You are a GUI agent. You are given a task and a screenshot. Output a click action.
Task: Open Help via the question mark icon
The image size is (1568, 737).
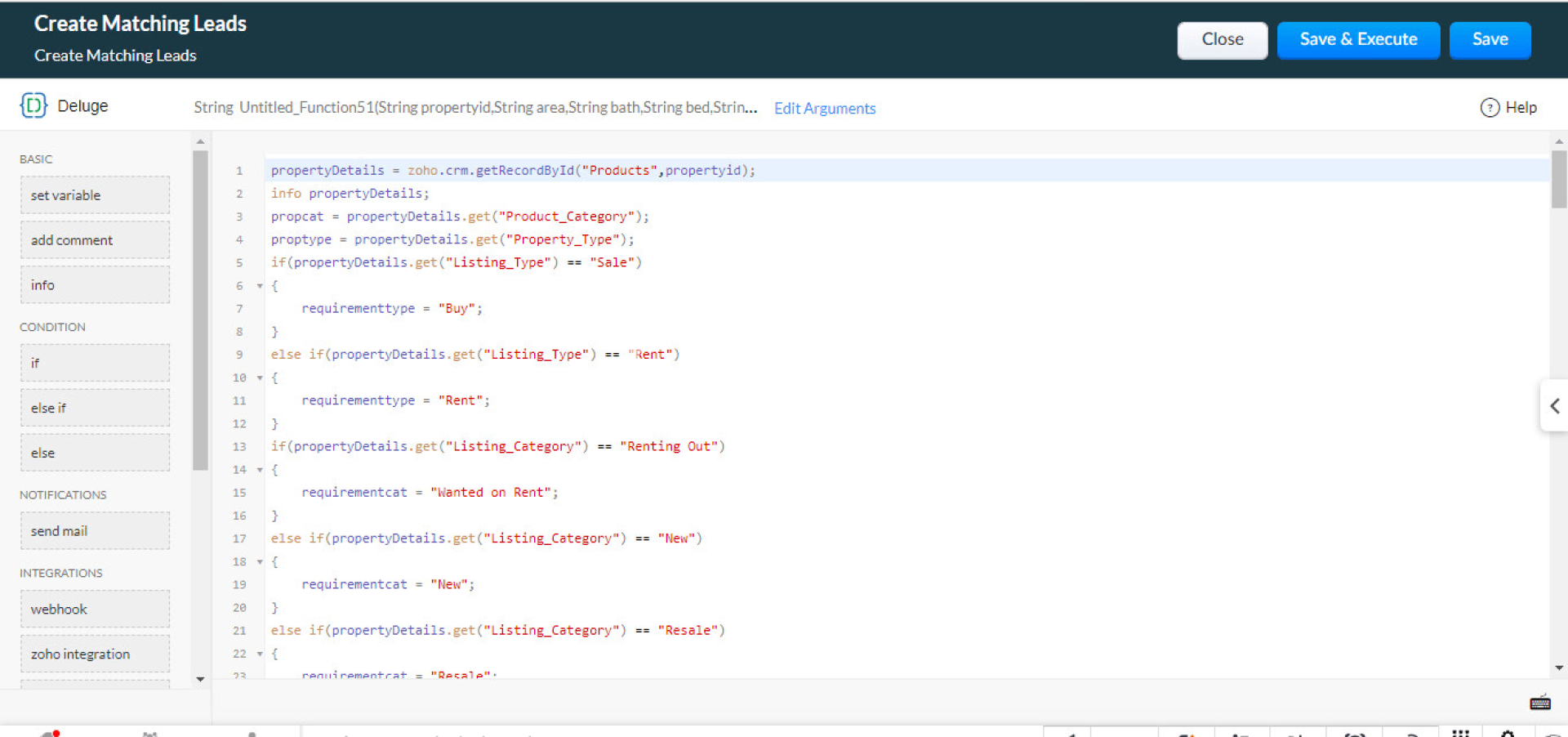[1490, 107]
